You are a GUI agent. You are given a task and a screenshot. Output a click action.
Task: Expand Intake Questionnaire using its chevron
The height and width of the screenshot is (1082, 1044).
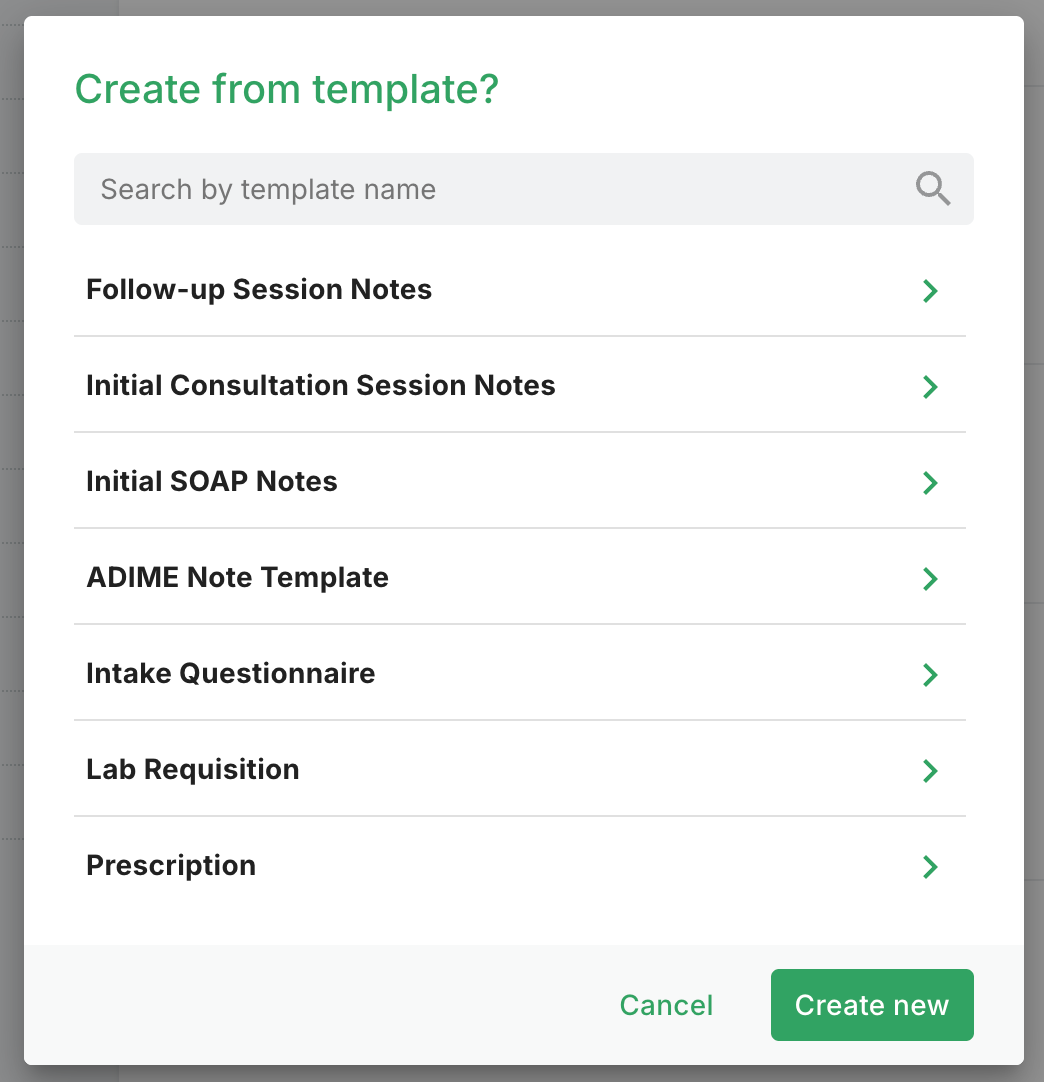point(930,675)
